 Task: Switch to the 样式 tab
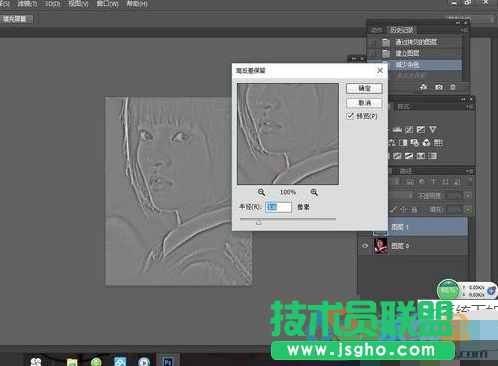tap(403, 106)
